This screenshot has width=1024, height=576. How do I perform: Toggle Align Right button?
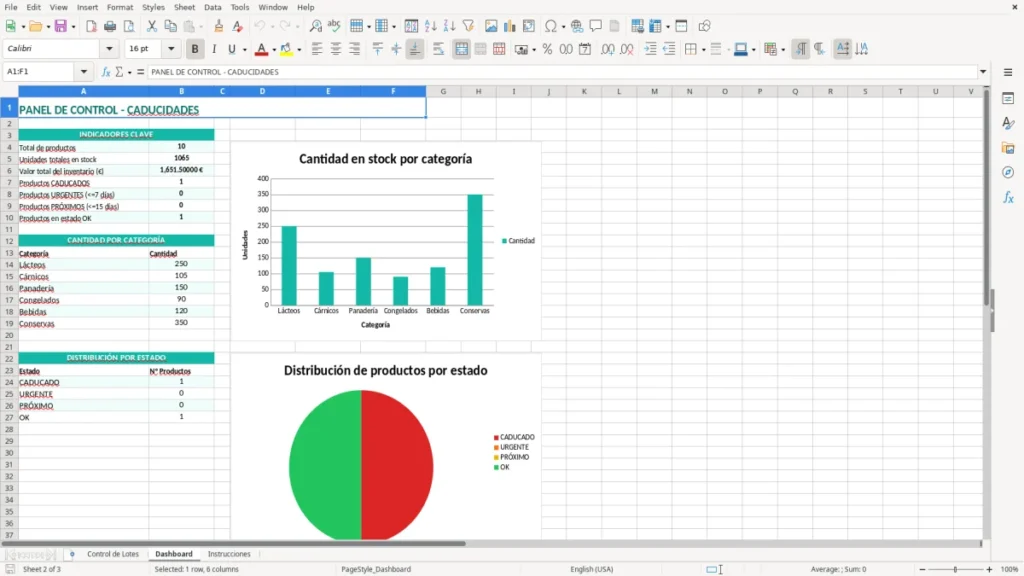click(355, 49)
